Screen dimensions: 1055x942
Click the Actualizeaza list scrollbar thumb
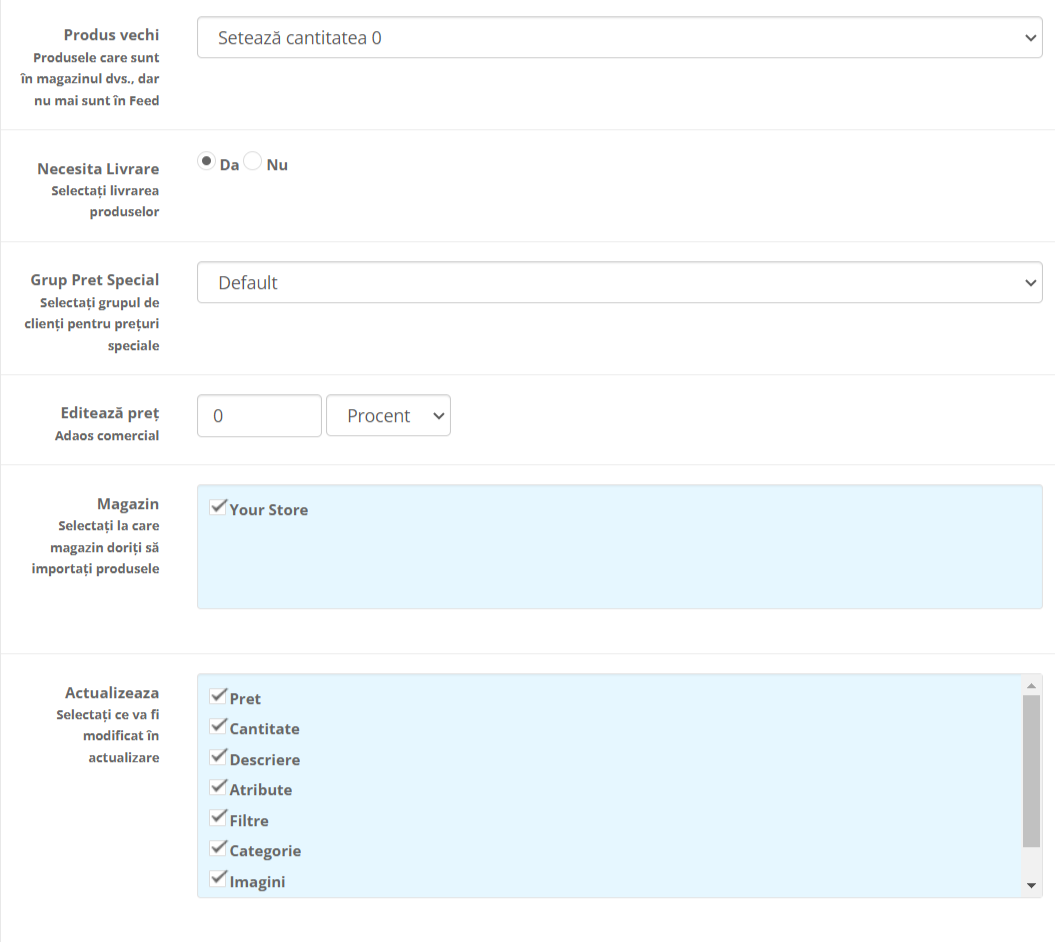click(x=1030, y=770)
